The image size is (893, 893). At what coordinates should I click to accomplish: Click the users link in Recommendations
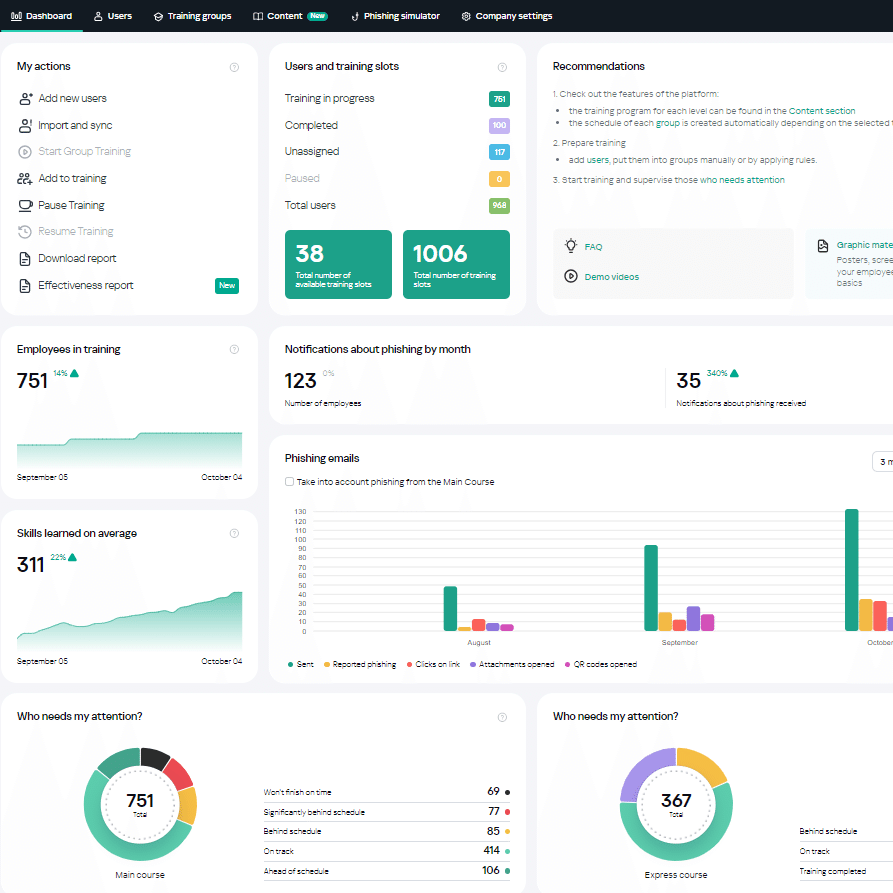597,160
